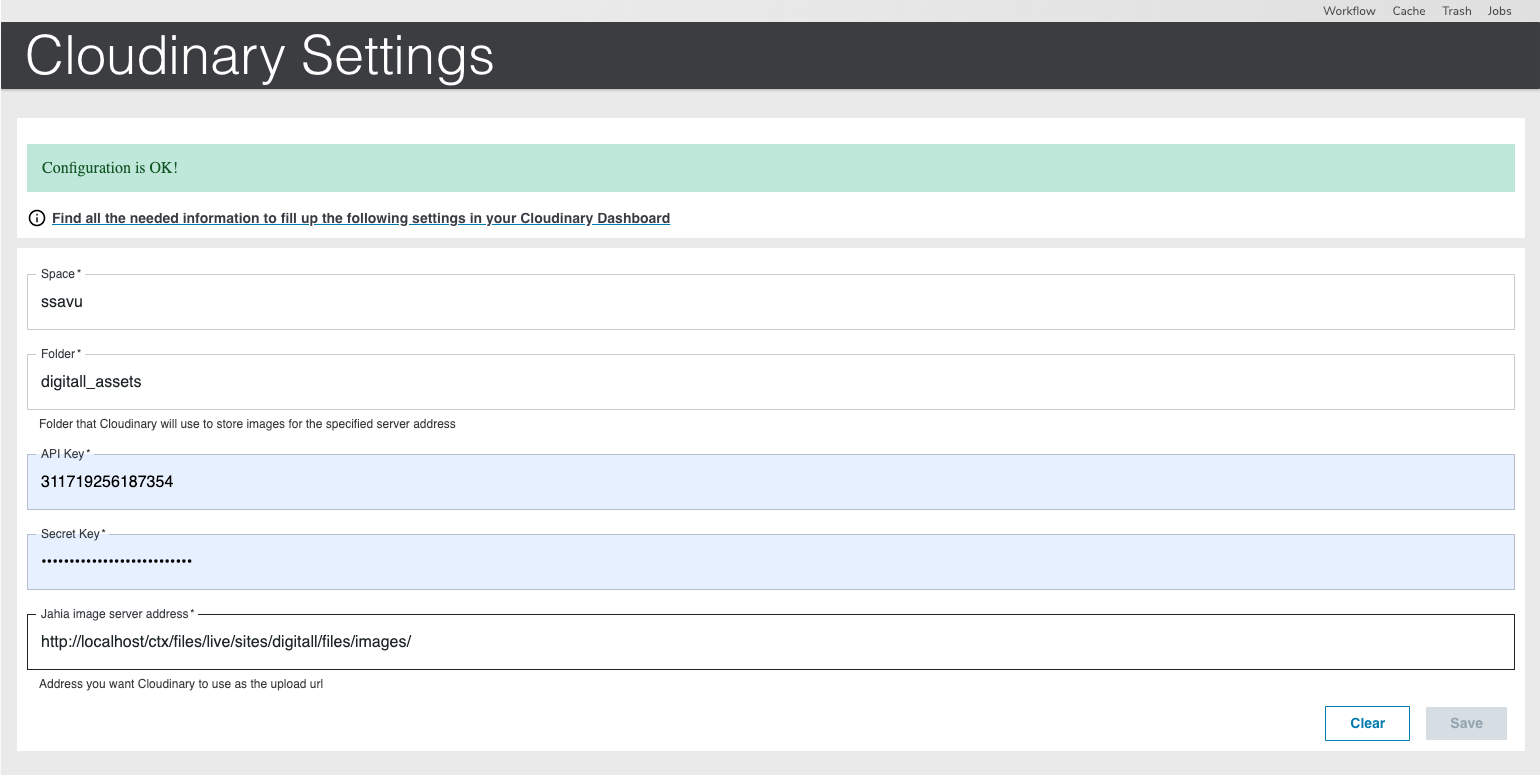Focus the masked Secret Key password field
1540x775 pixels.
point(770,562)
